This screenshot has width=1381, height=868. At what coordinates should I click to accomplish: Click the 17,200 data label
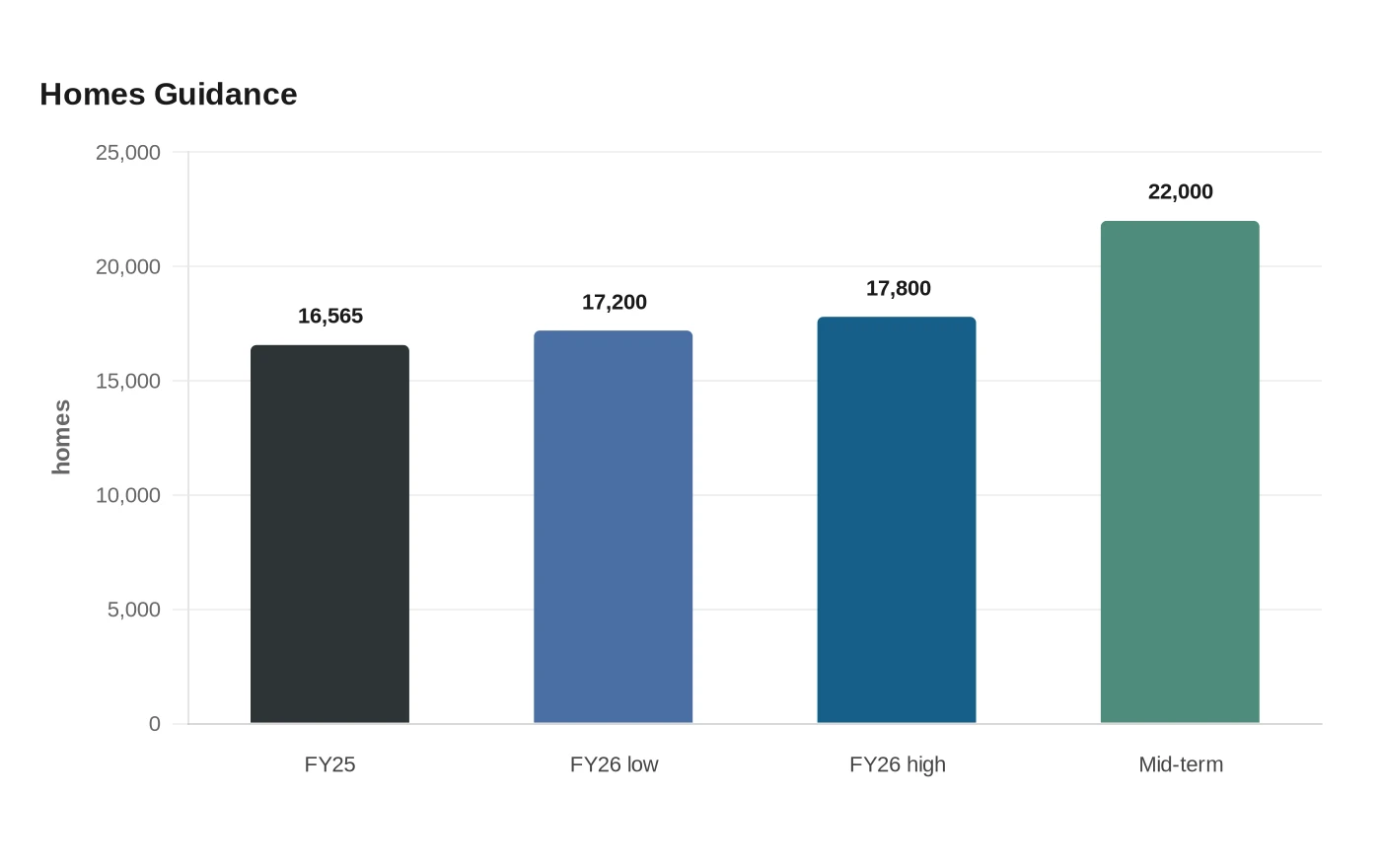point(615,302)
